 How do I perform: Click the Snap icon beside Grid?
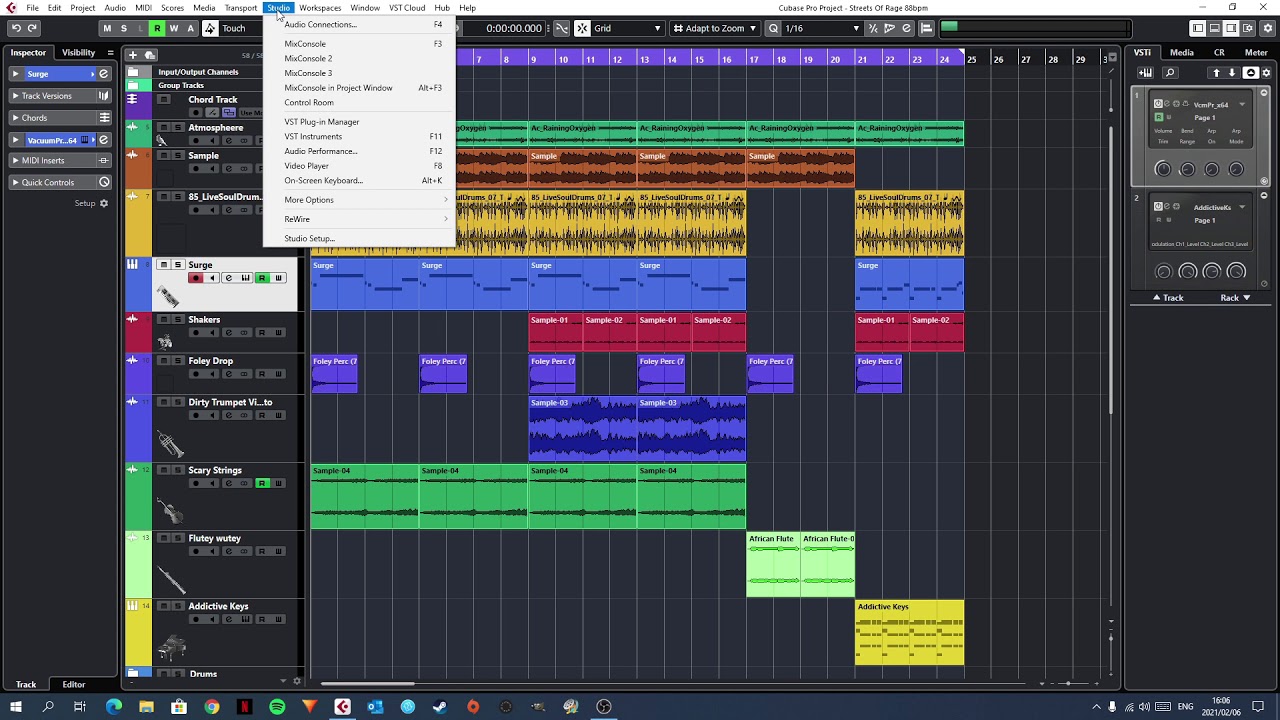(582, 28)
